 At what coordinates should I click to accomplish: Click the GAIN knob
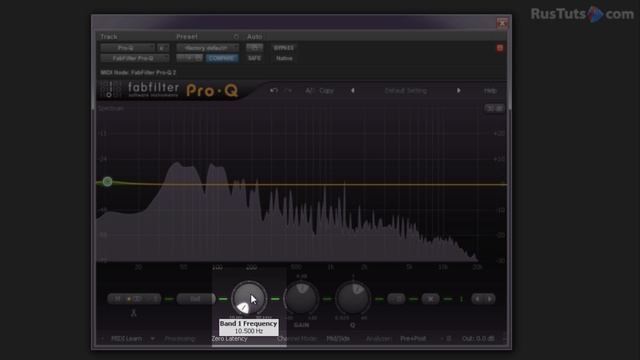click(301, 298)
